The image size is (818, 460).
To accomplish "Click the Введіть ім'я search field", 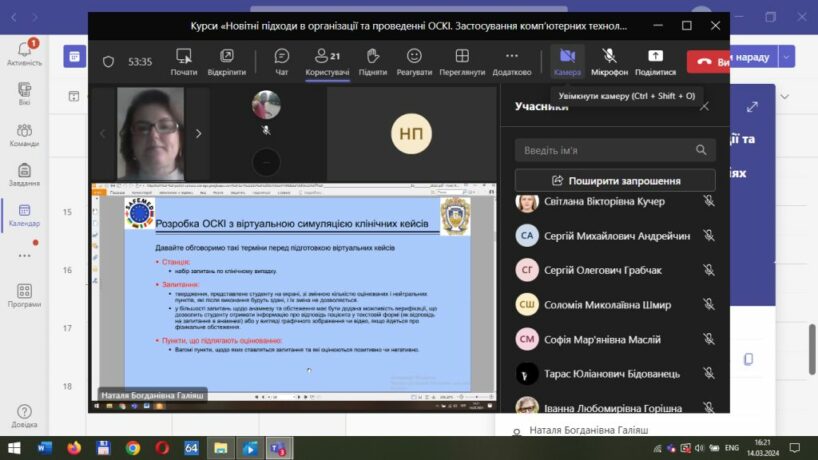I will (x=615, y=150).
